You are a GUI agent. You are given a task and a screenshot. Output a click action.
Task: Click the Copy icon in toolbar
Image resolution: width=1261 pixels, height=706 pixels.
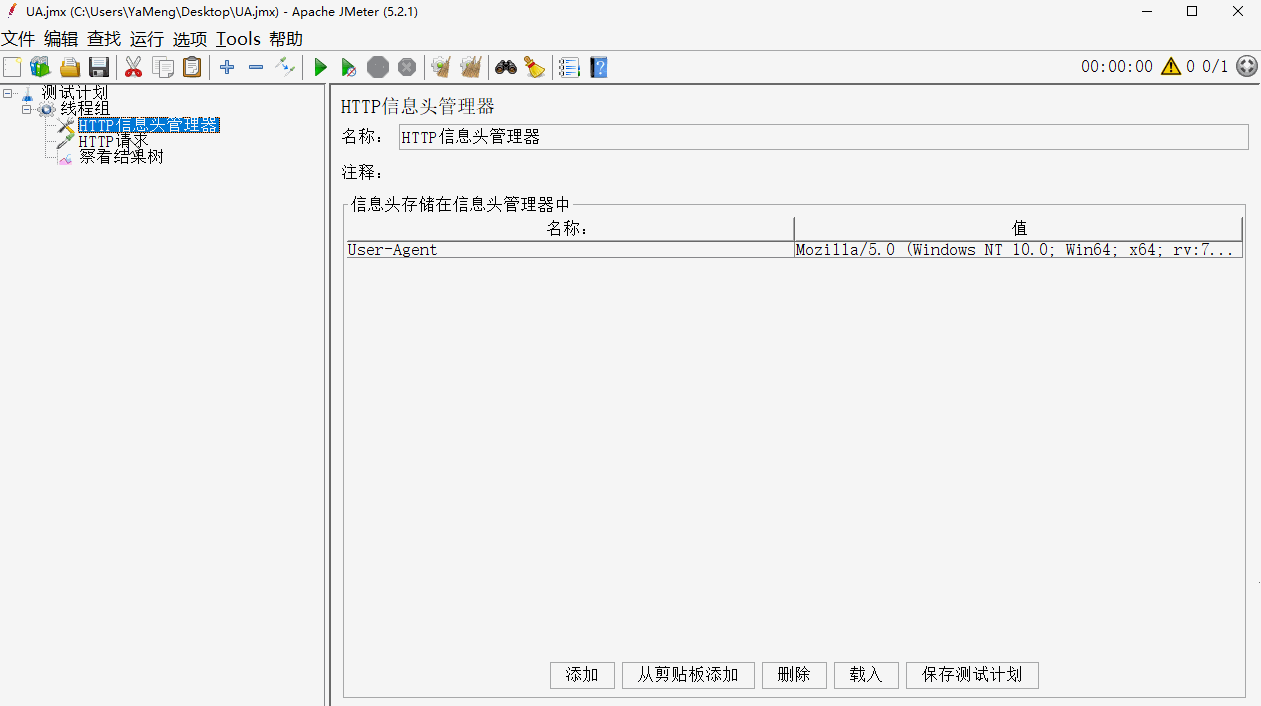163,67
